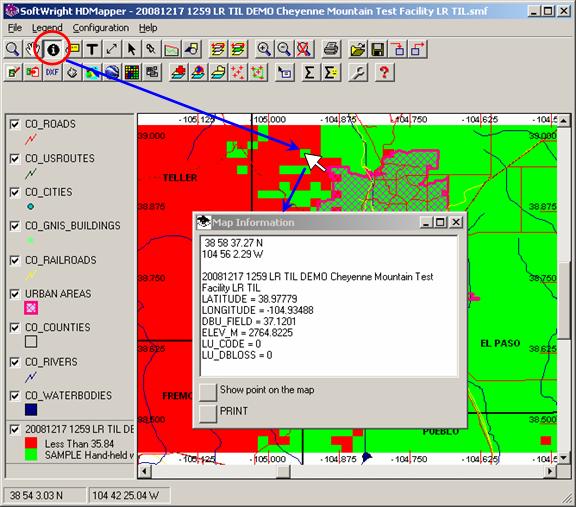Activate the map information (i) tool
Screen dimensions: 576x507
[x=53, y=49]
